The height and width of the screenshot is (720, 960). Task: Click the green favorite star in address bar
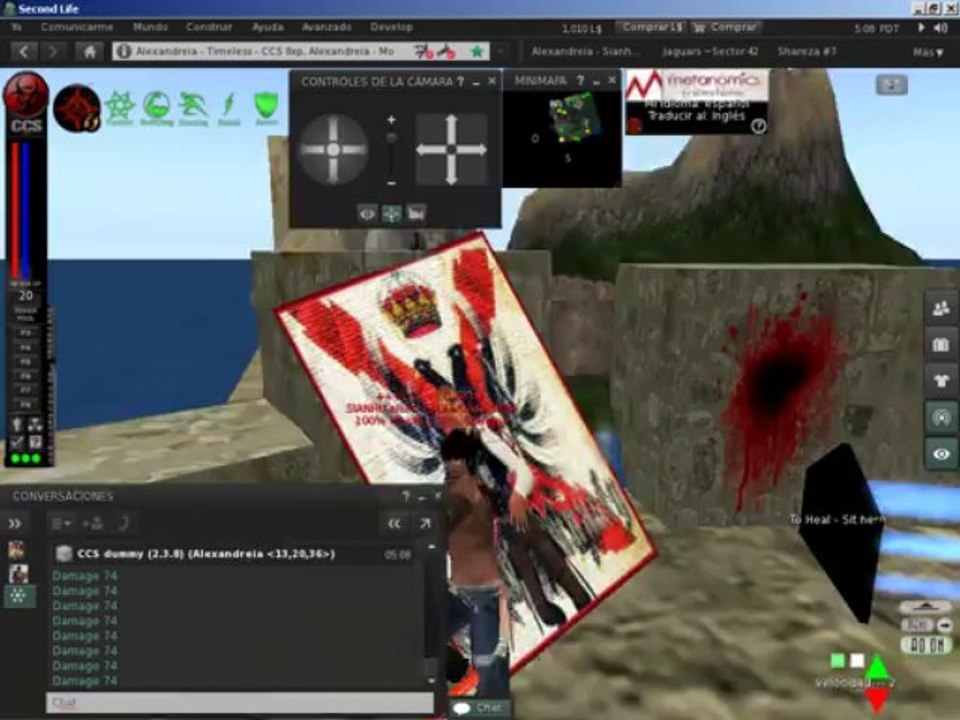point(476,51)
